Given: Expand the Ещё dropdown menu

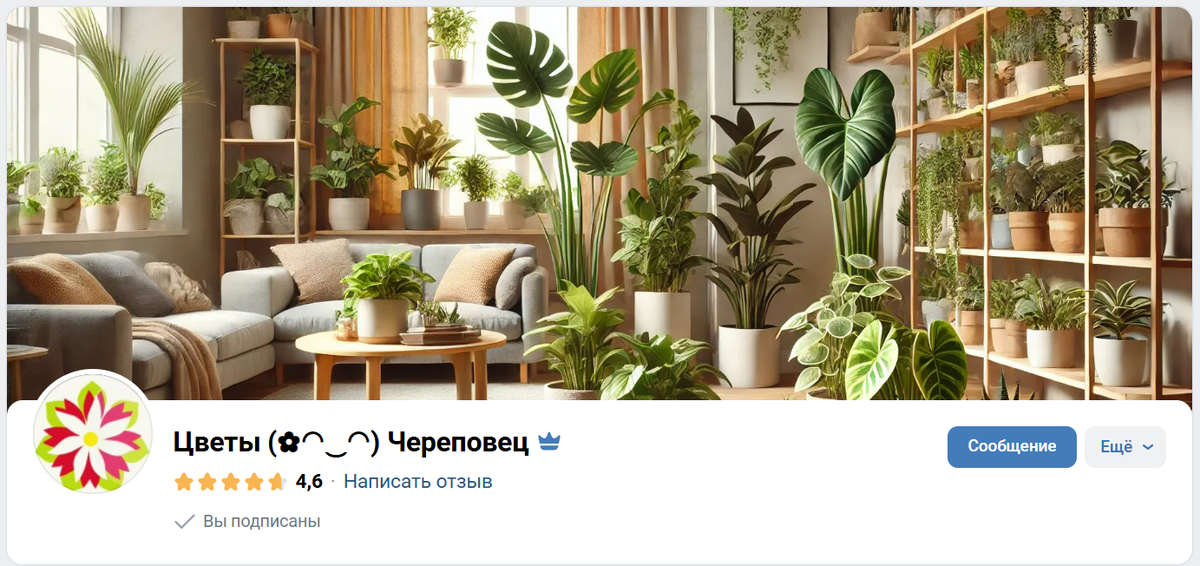Looking at the screenshot, I should click(1125, 447).
